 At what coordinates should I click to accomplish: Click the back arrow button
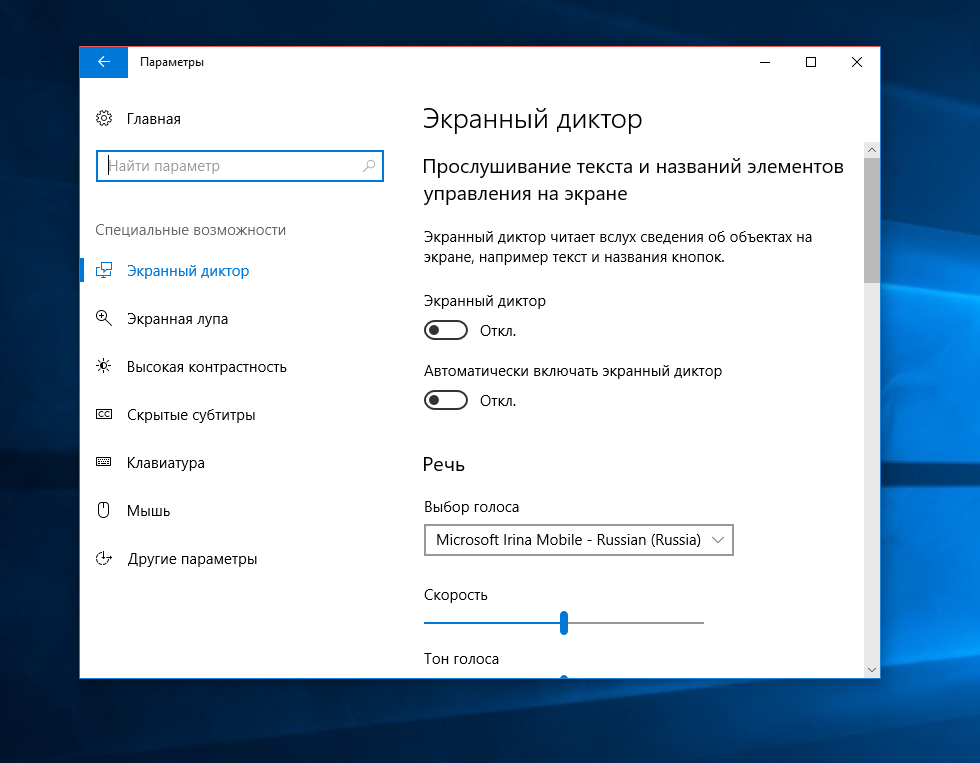104,62
